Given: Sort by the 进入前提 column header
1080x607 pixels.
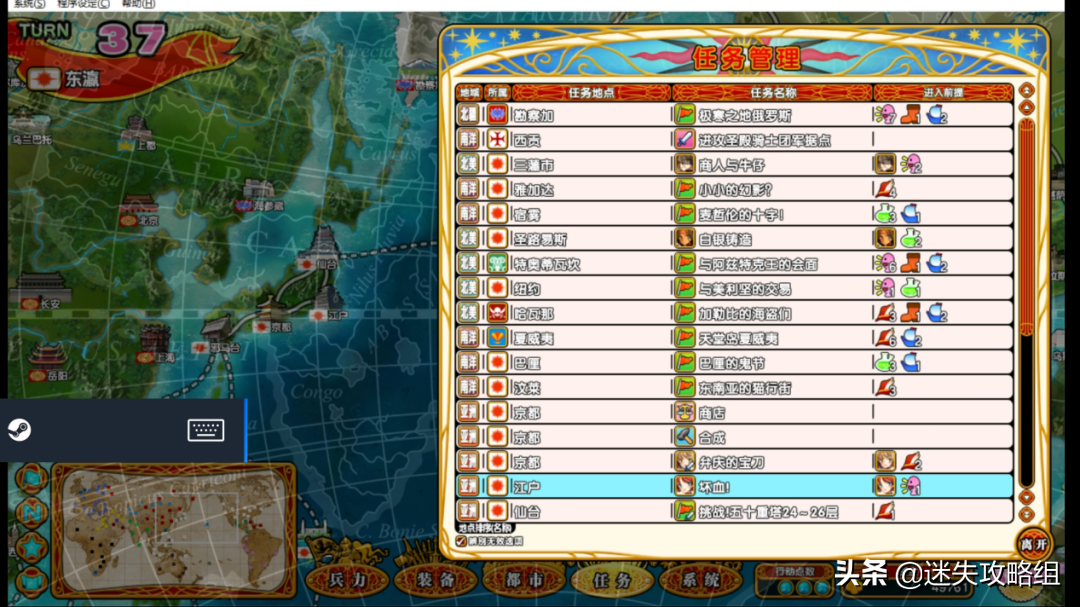Looking at the screenshot, I should click(943, 92).
